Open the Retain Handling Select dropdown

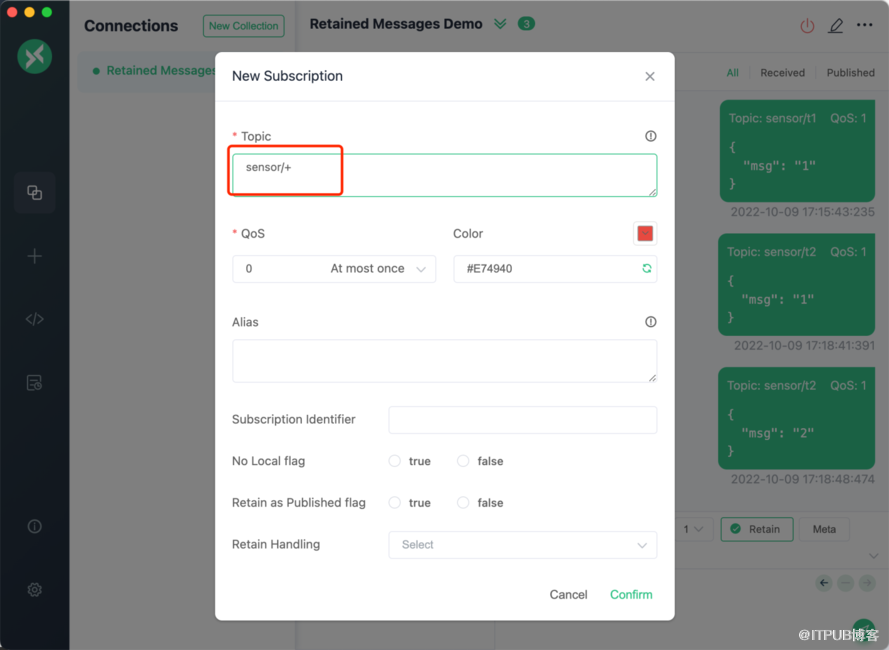click(x=522, y=545)
